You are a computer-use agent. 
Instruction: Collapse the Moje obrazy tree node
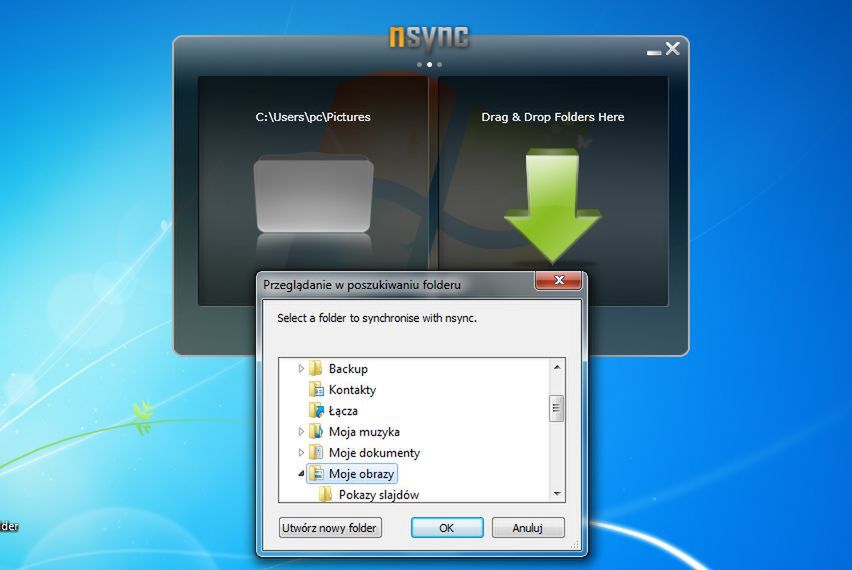click(x=301, y=473)
